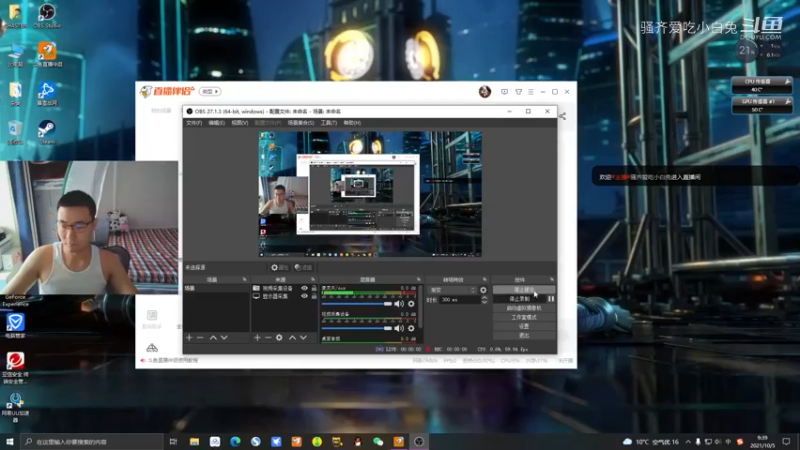Select the 视频采集设备 source row
Image resolution: width=800 pixels, height=450 pixels.
click(284, 288)
